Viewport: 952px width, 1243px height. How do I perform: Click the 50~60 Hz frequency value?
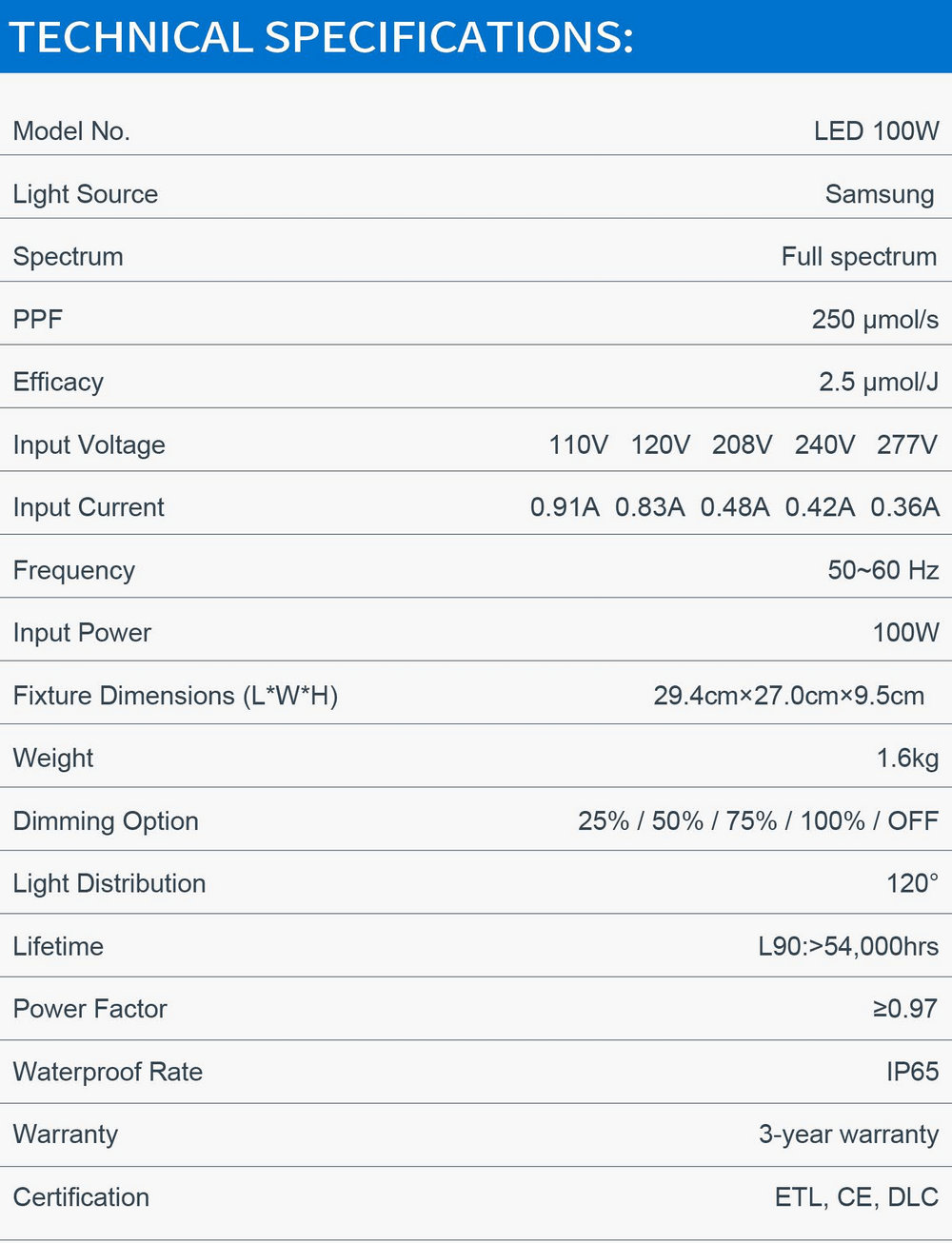pos(883,570)
